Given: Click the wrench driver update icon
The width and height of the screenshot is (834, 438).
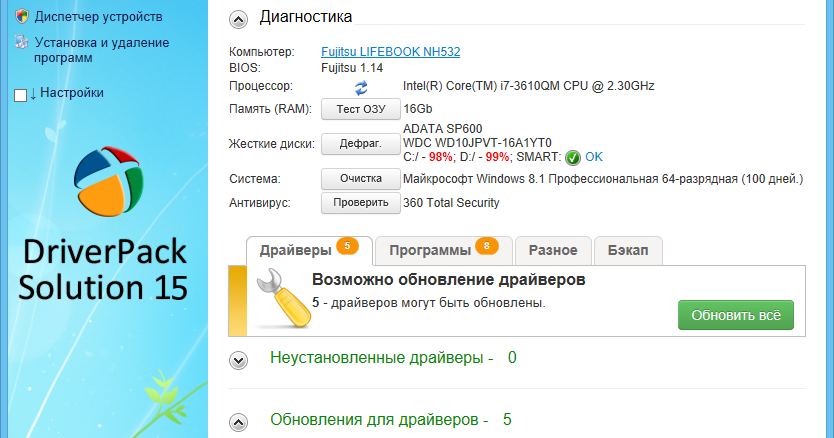Looking at the screenshot, I should (x=283, y=298).
